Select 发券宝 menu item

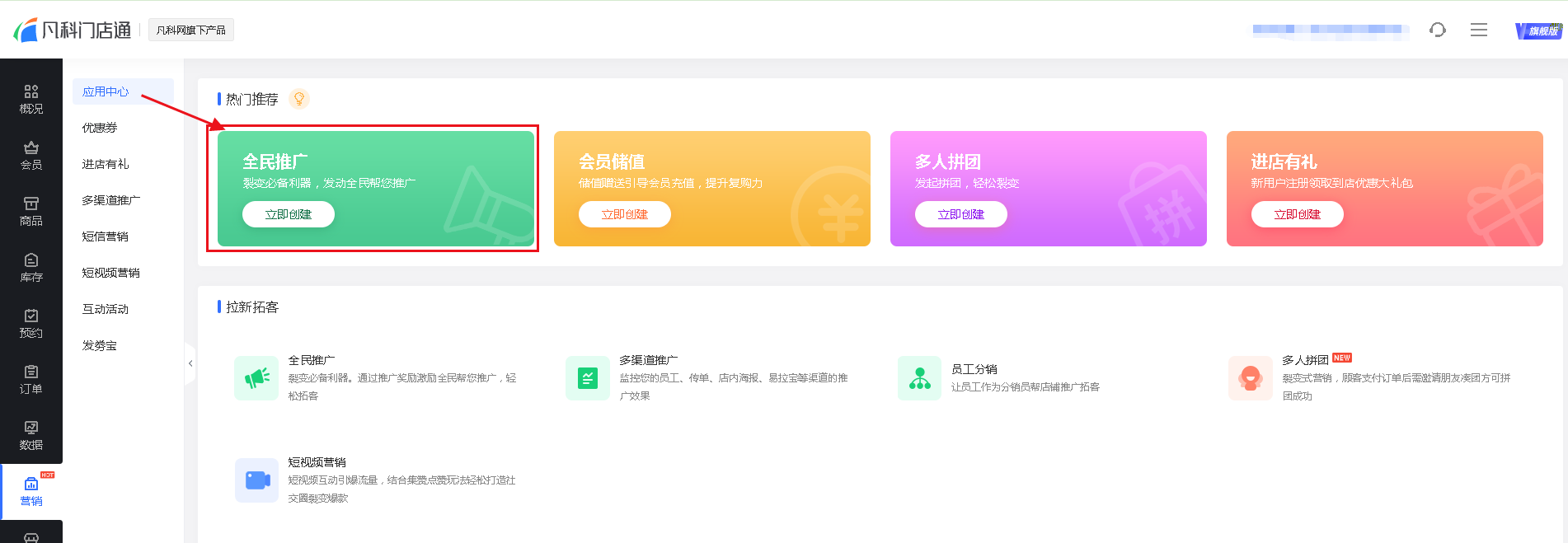(100, 345)
